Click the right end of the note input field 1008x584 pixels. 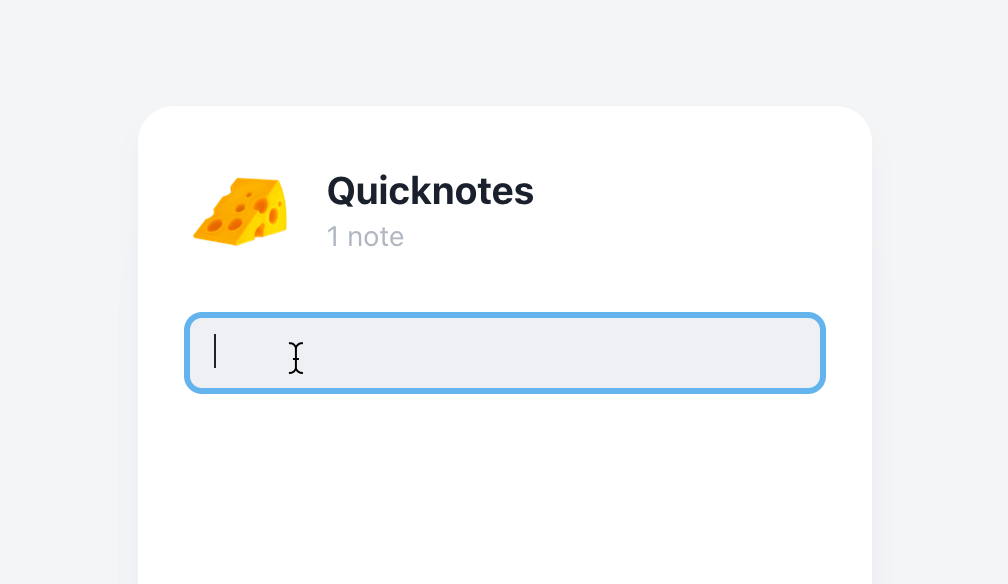804,353
